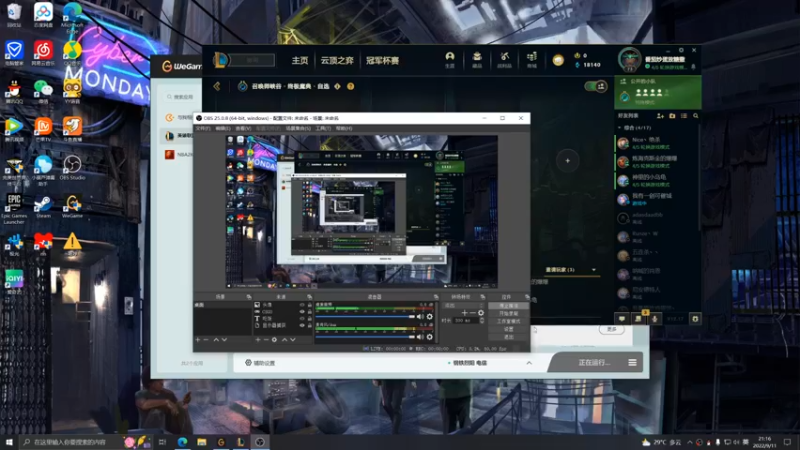Hide the 显示器捕获 source eye icon
Screen dimensions: 800x450
tap(302, 325)
